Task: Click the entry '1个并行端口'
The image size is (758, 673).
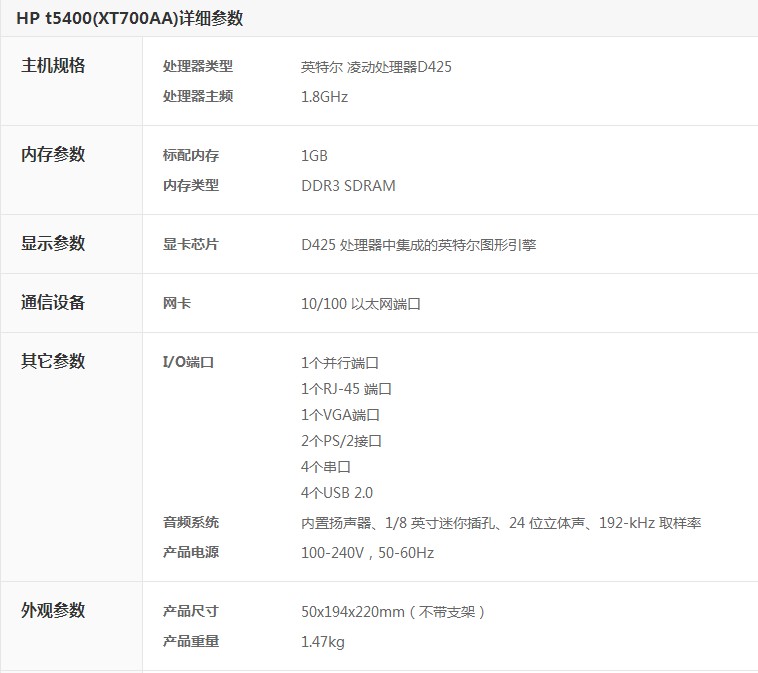Action: (x=340, y=363)
